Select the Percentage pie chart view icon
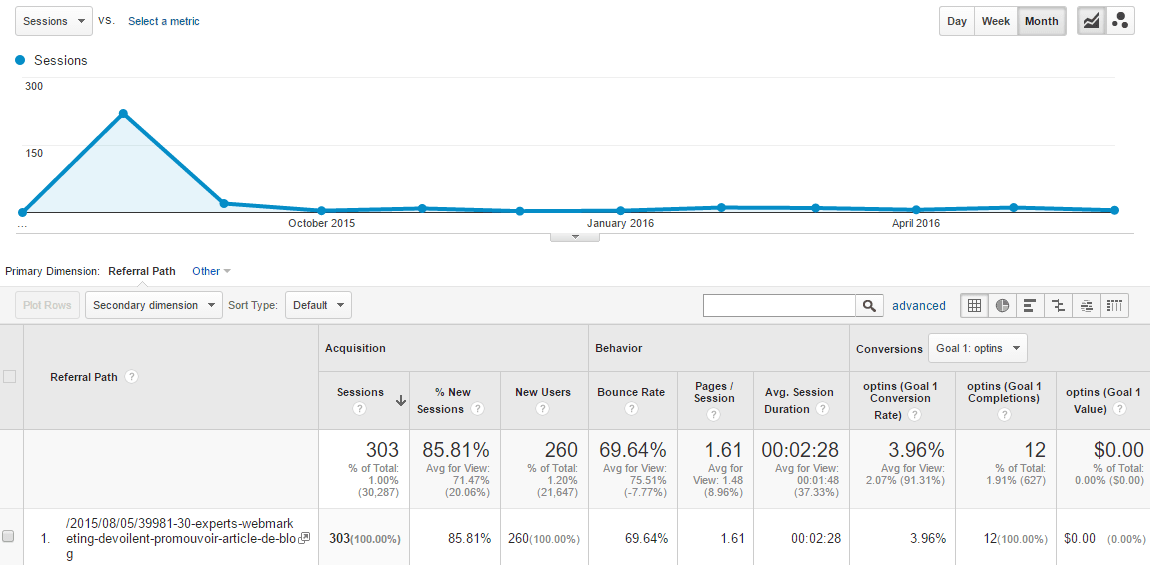 click(1002, 305)
